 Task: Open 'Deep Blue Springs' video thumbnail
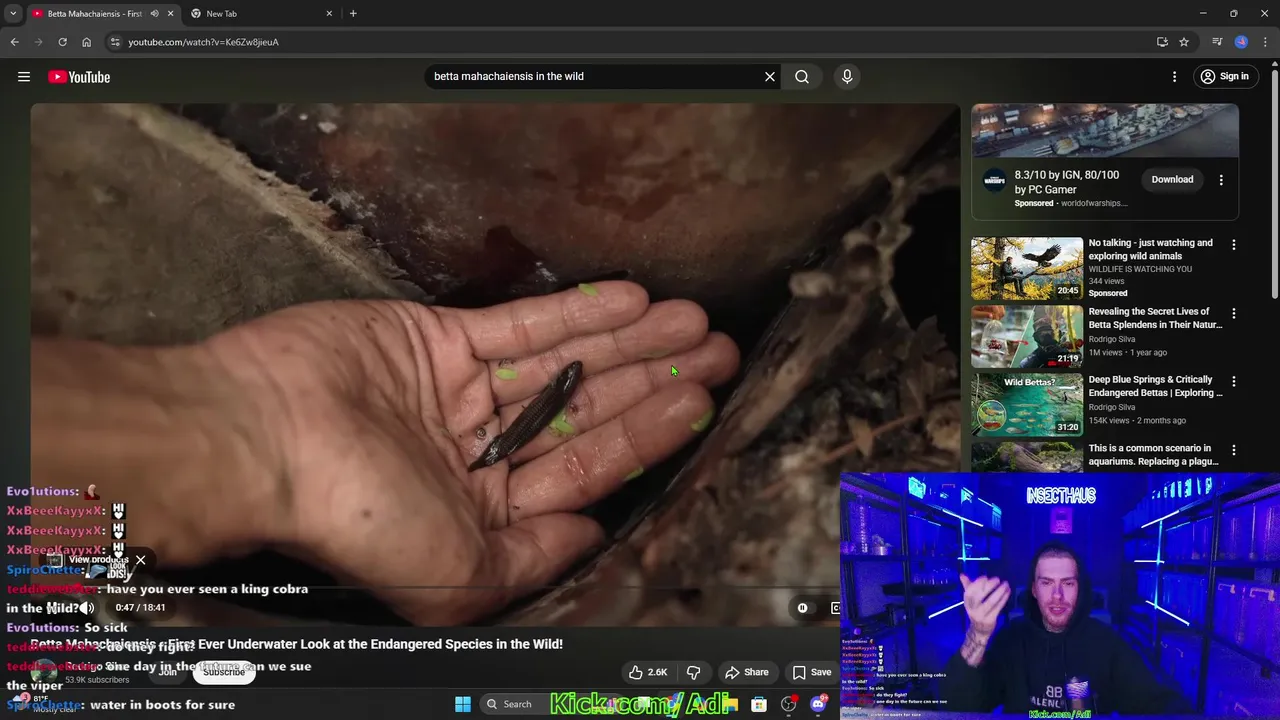(x=1027, y=404)
